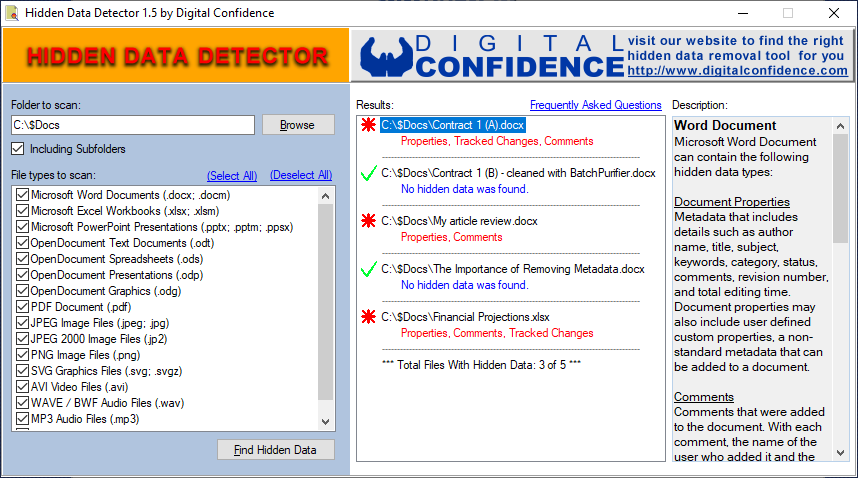Uncheck WAVE / BWF Audio Files (.wav)

tap(22, 403)
